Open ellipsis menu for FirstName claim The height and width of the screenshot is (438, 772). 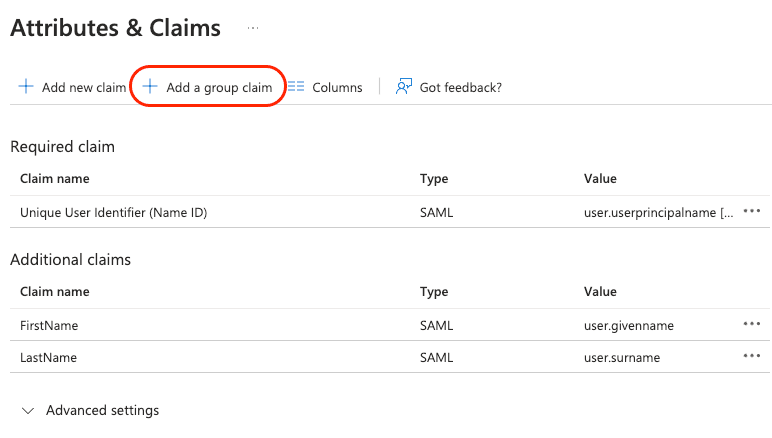point(752,325)
